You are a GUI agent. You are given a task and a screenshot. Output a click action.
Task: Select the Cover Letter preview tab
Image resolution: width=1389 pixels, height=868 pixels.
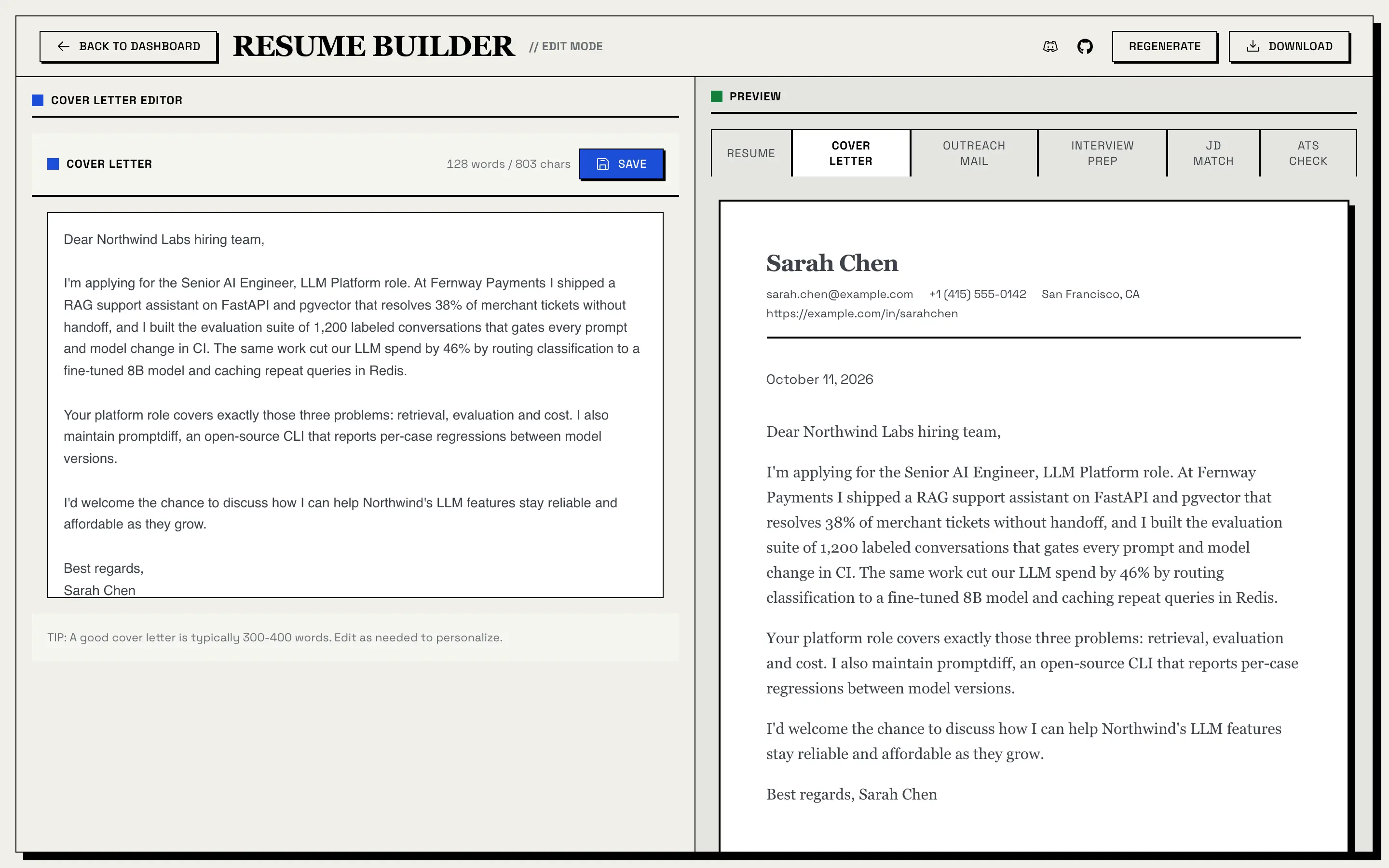[851, 153]
